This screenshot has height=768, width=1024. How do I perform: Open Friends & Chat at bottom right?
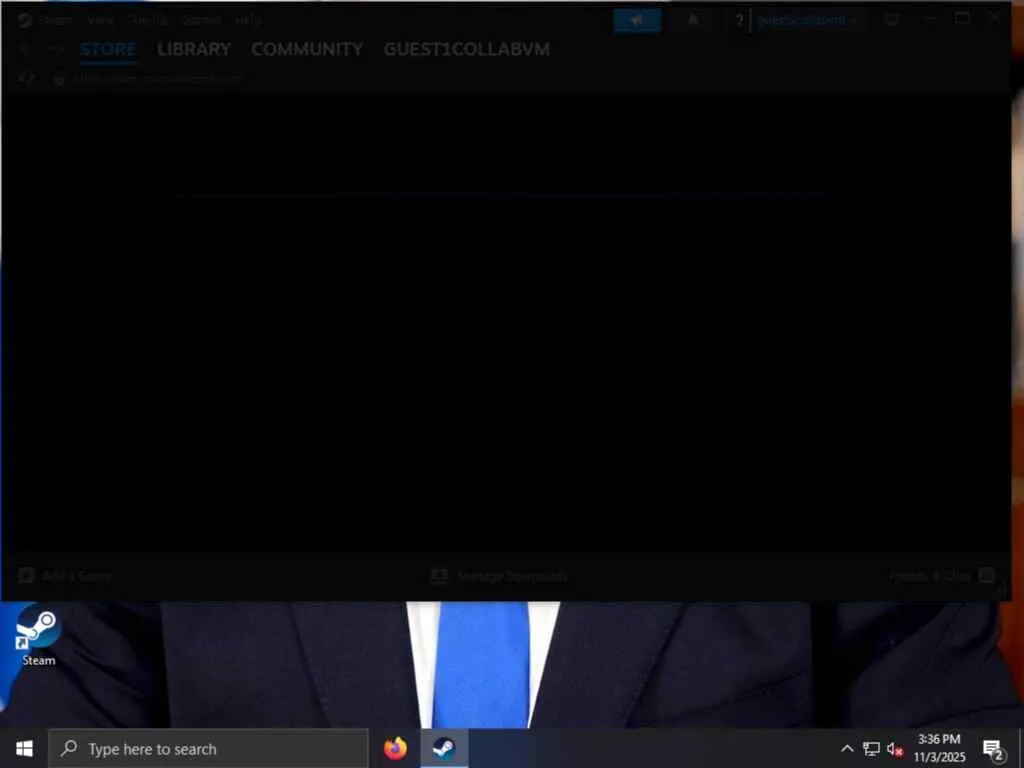pos(941,576)
